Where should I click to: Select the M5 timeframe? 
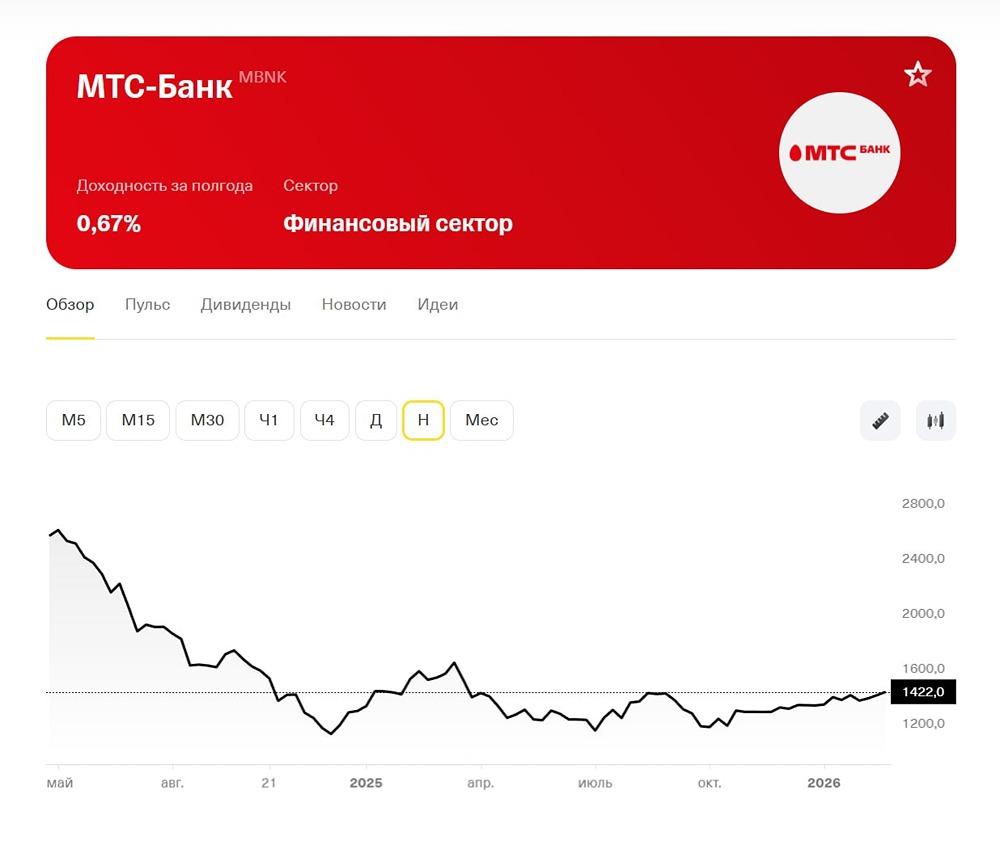click(x=73, y=420)
